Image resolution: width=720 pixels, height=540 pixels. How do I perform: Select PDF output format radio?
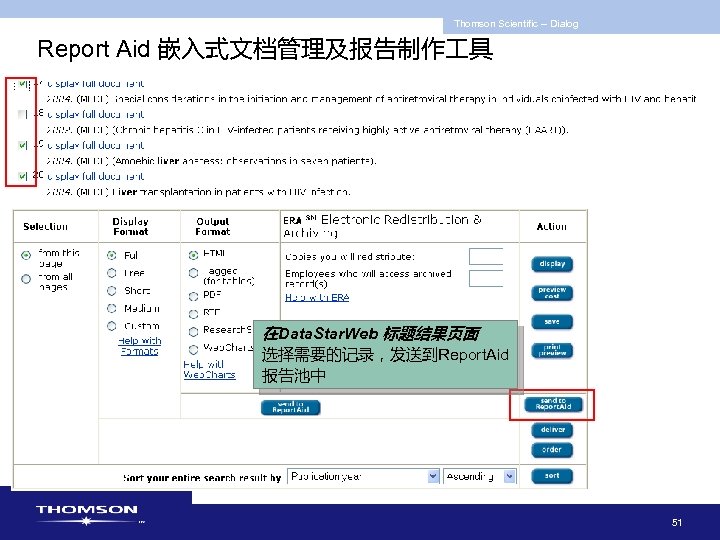coord(193,296)
